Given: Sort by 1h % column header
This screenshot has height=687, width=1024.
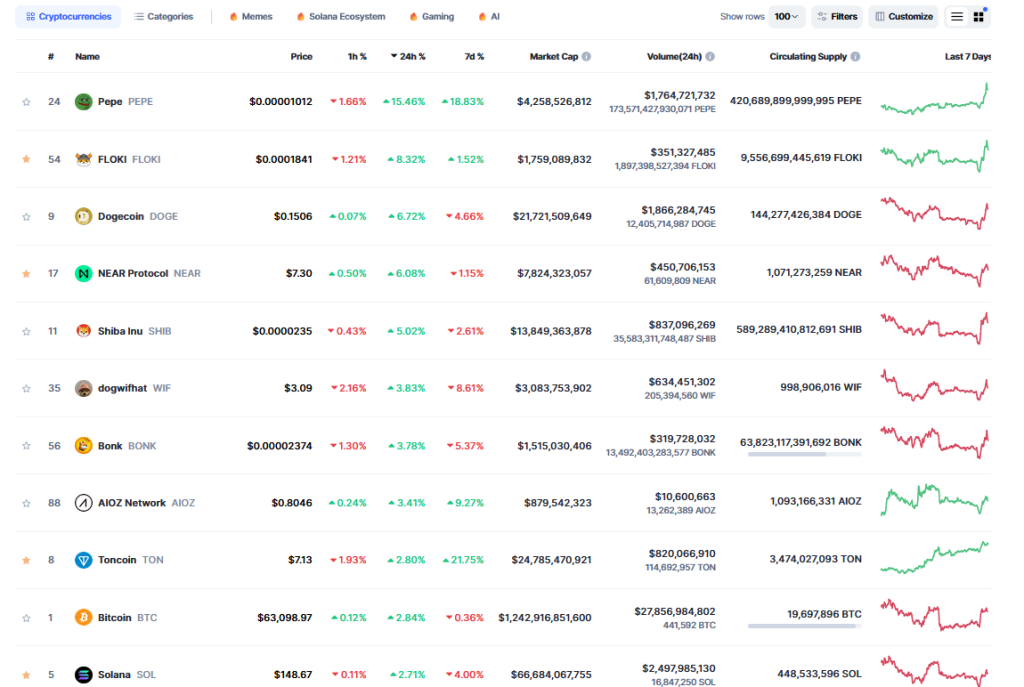Looking at the screenshot, I should pos(357,57).
